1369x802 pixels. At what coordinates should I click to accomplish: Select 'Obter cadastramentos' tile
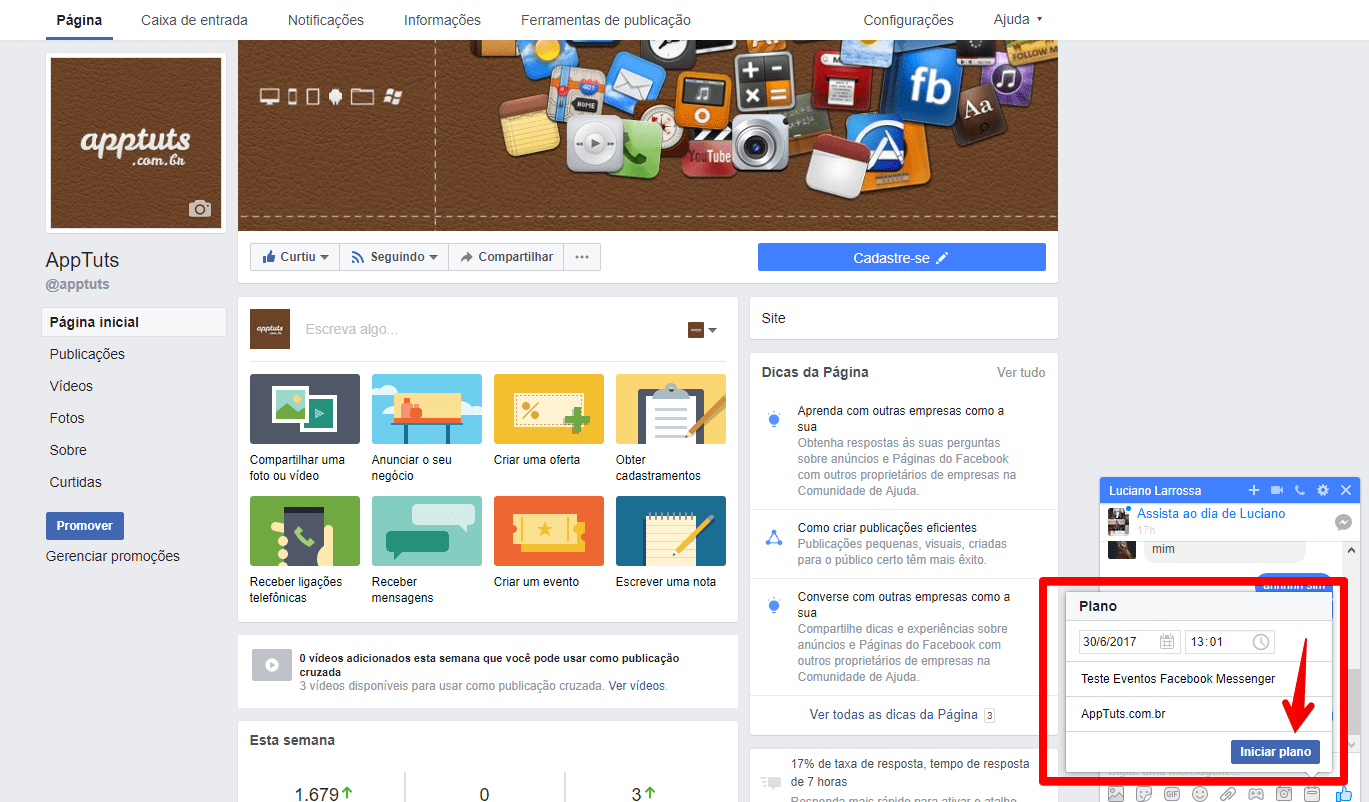(x=671, y=429)
